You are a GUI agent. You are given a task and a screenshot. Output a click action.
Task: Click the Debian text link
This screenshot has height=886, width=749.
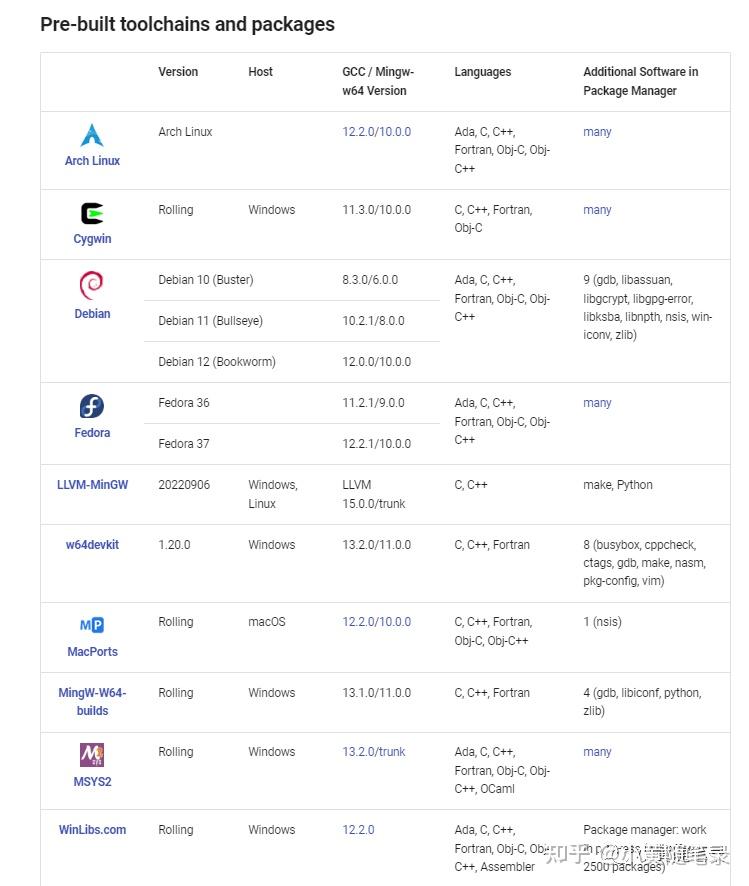pyautogui.click(x=92, y=314)
